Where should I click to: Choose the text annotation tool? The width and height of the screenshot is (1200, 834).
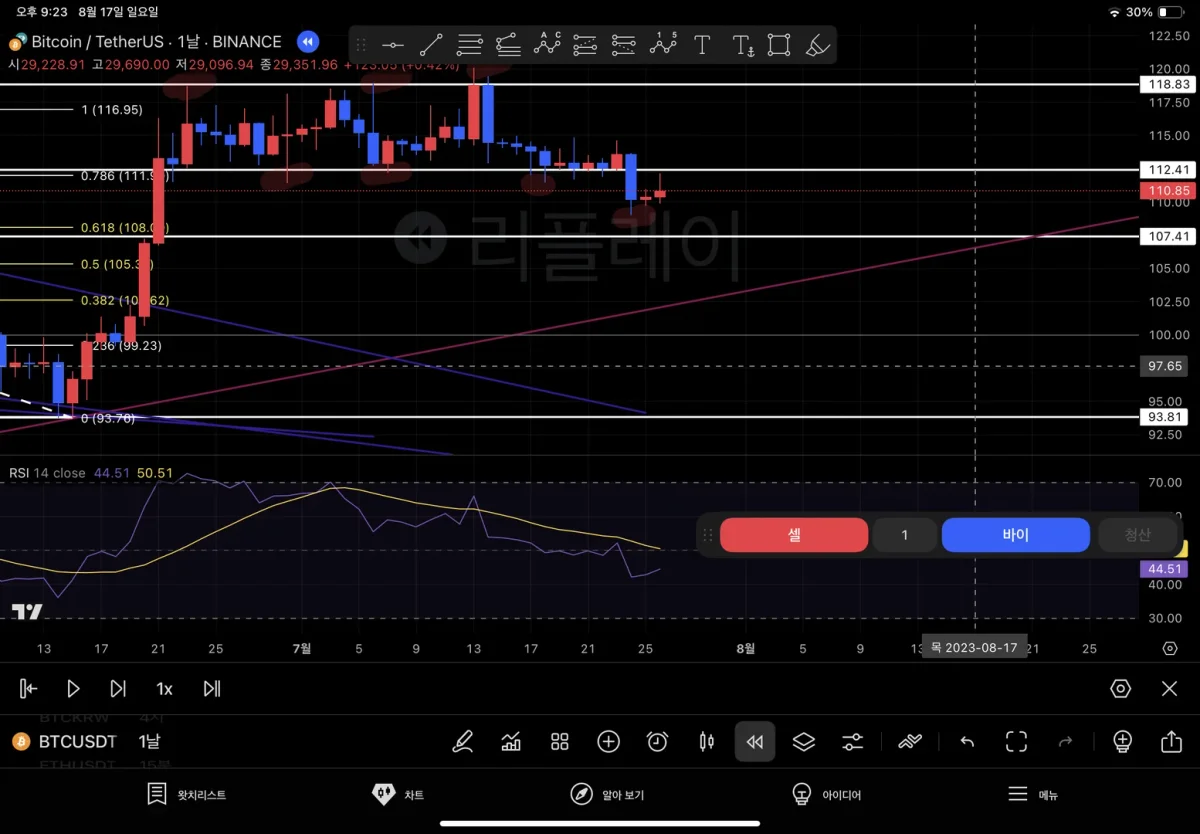coord(702,45)
